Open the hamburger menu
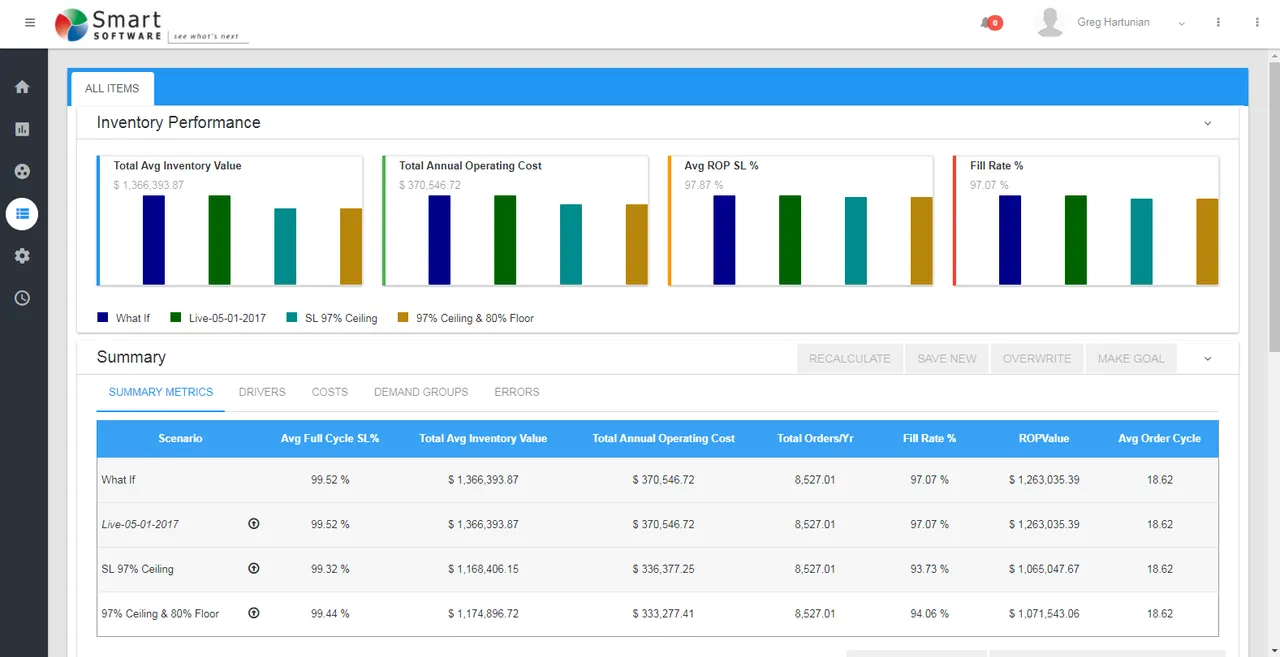 (x=29, y=23)
